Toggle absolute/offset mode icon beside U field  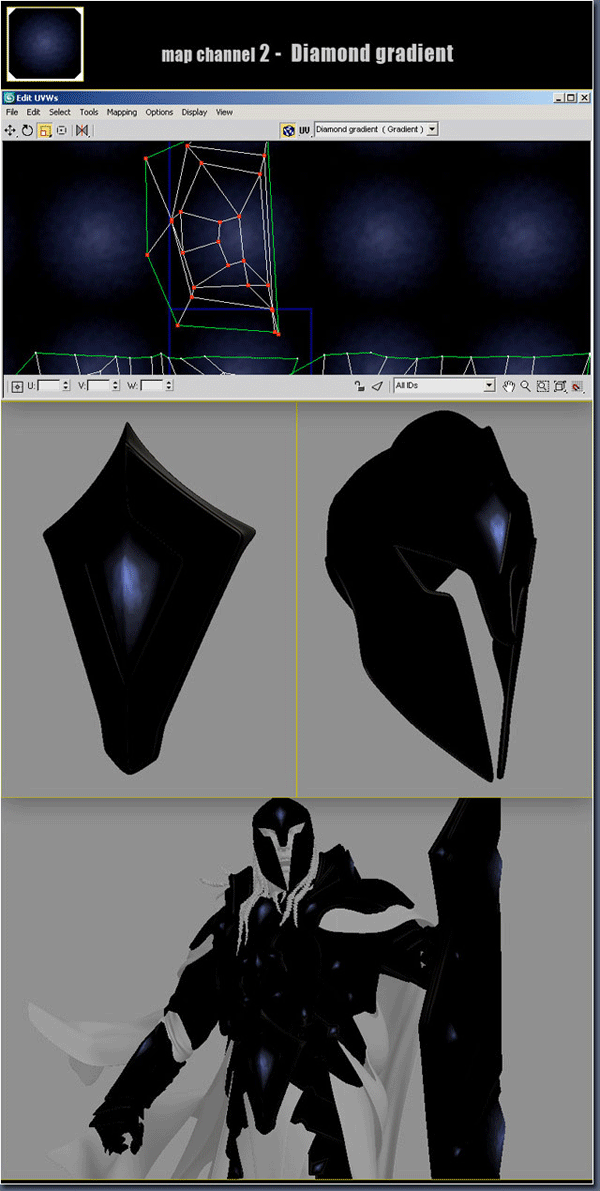pos(16,386)
